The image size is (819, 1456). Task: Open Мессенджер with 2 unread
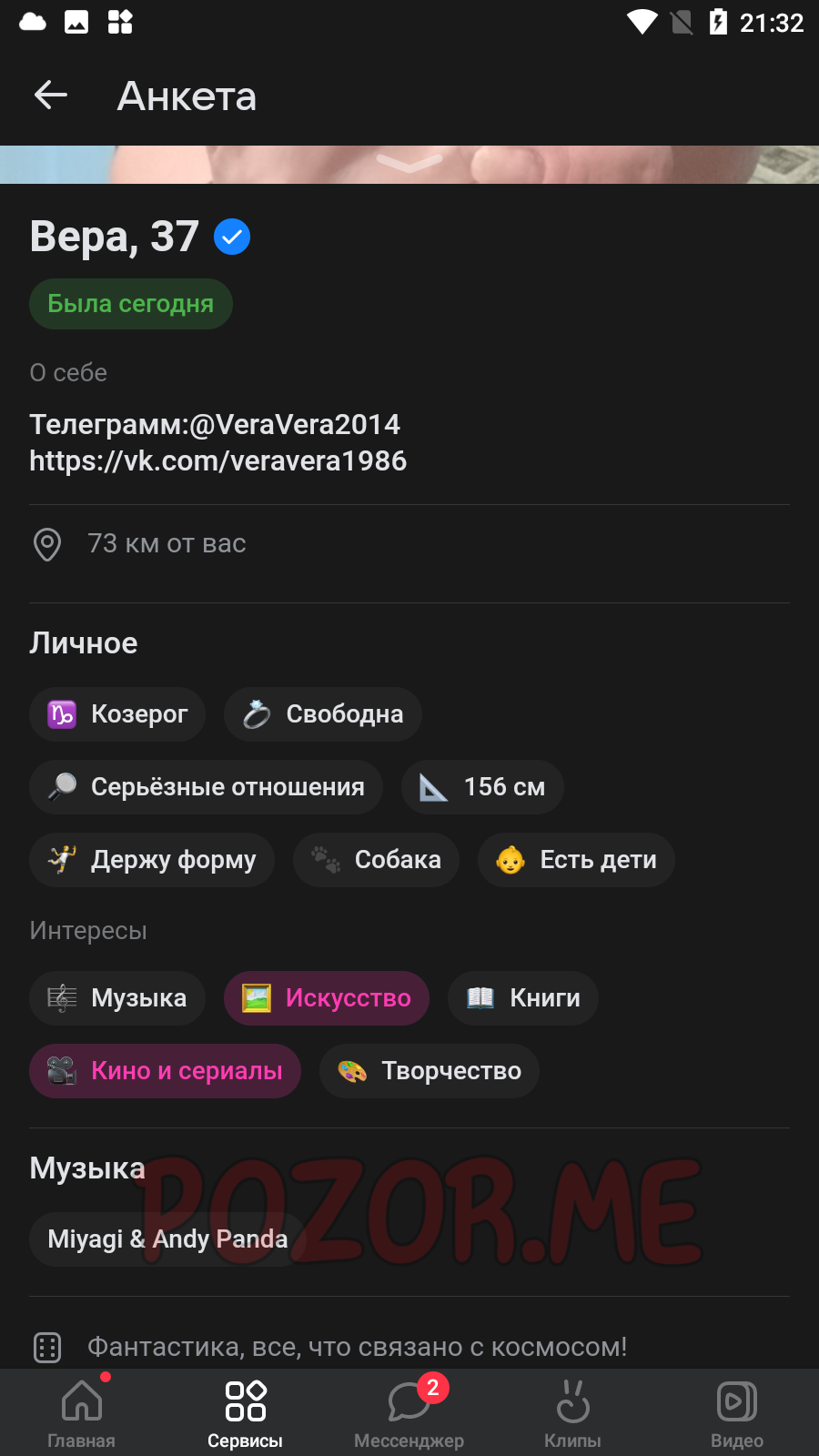click(x=409, y=1411)
